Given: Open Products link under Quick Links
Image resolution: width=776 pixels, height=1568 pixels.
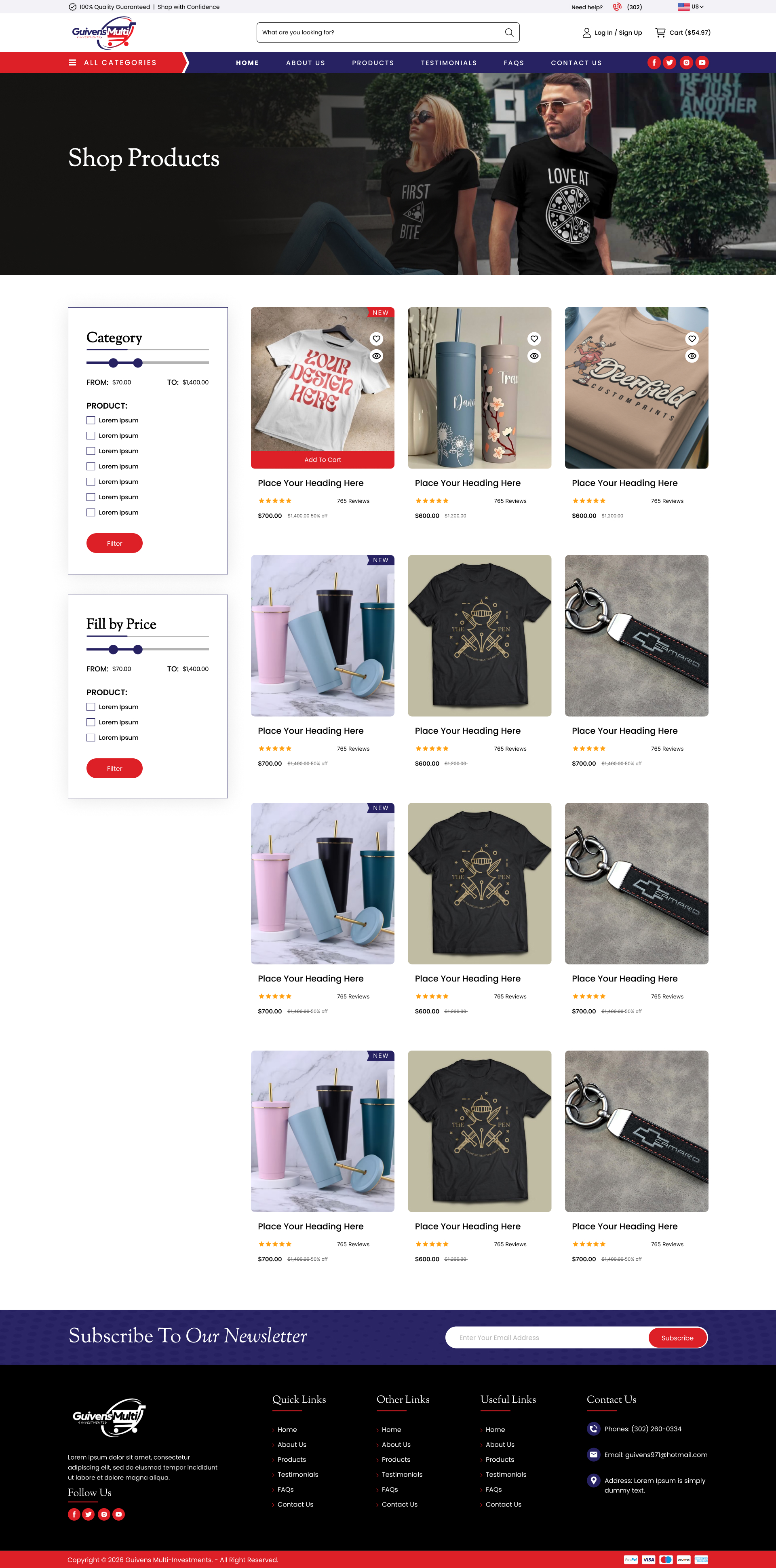Looking at the screenshot, I should (x=291, y=1460).
